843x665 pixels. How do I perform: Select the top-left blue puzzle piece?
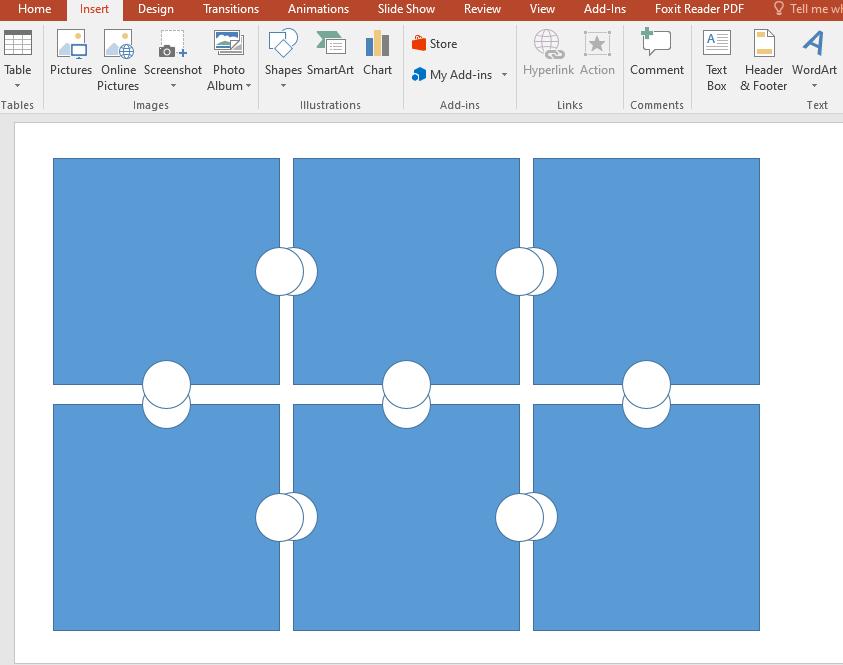click(165, 270)
